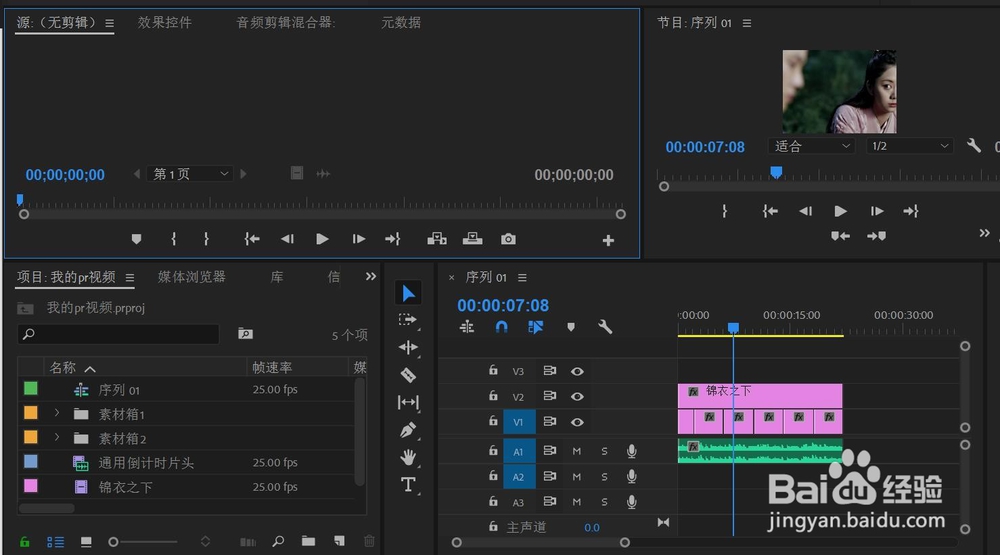Open the 项目 panel hamburger menu
The image size is (1000, 555).
(x=129, y=278)
